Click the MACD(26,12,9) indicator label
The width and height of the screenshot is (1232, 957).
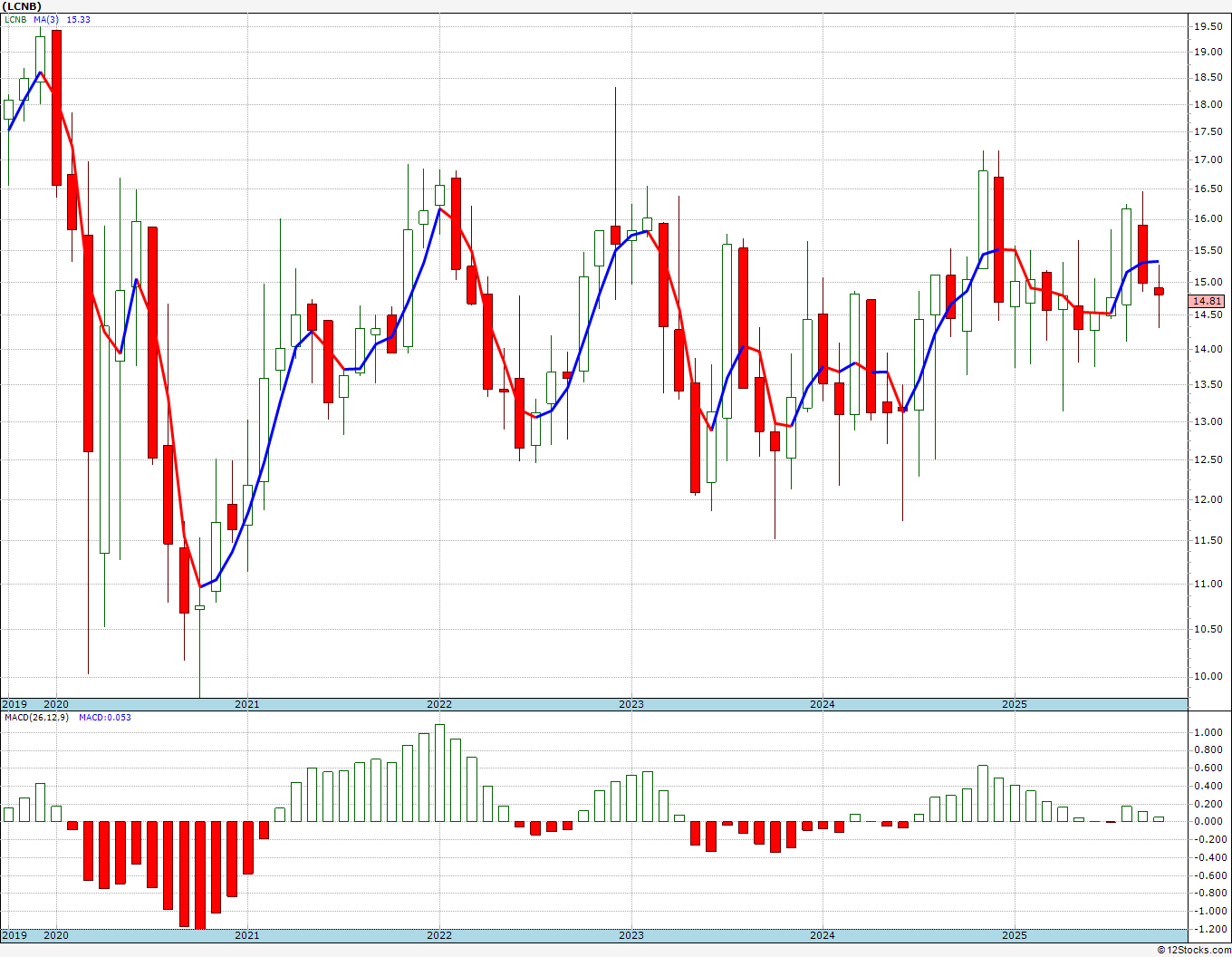click(35, 718)
